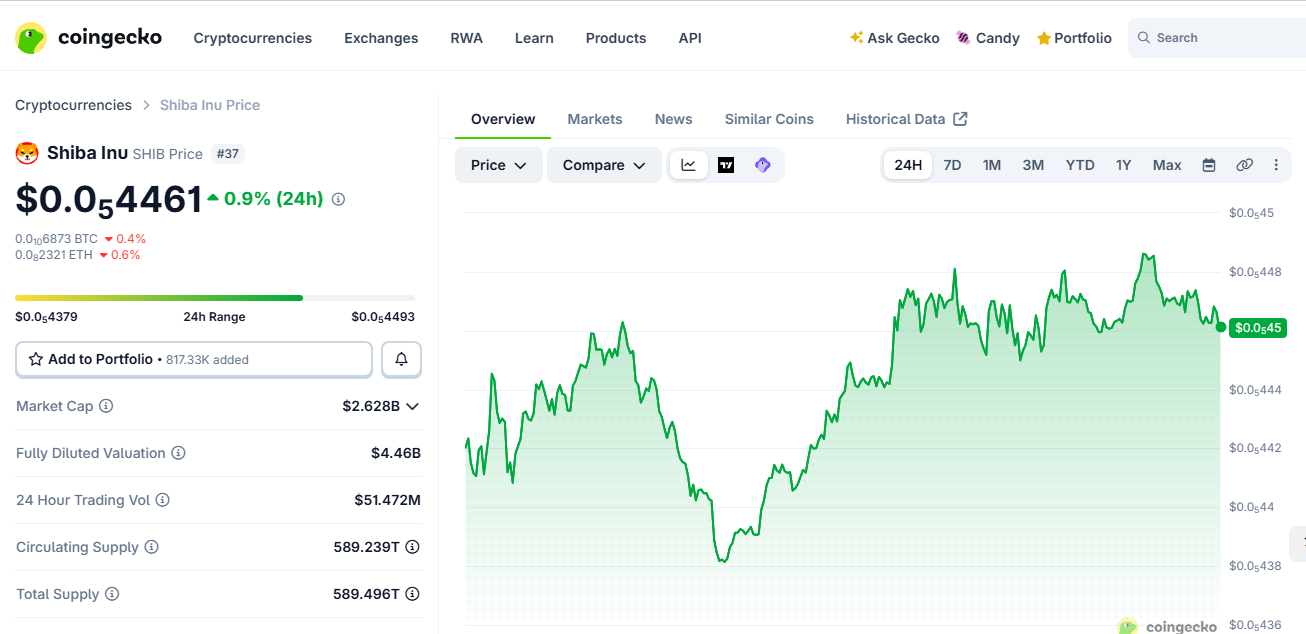Click the CoinGecko logo

tap(88, 38)
